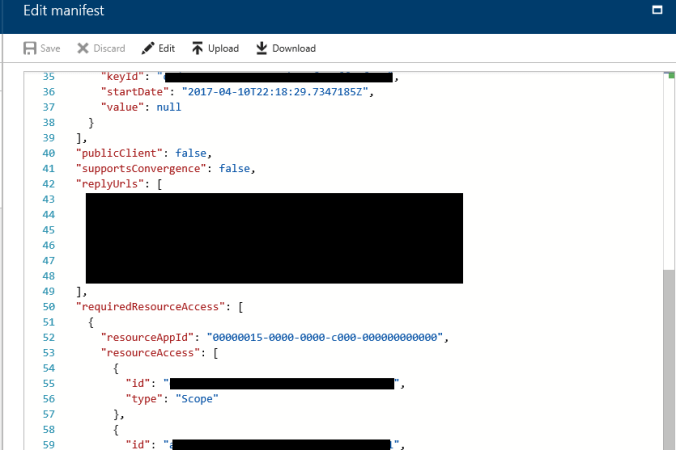Image resolution: width=676 pixels, height=450 pixels.
Task: Click the Save floppy disk icon
Action: 30,48
